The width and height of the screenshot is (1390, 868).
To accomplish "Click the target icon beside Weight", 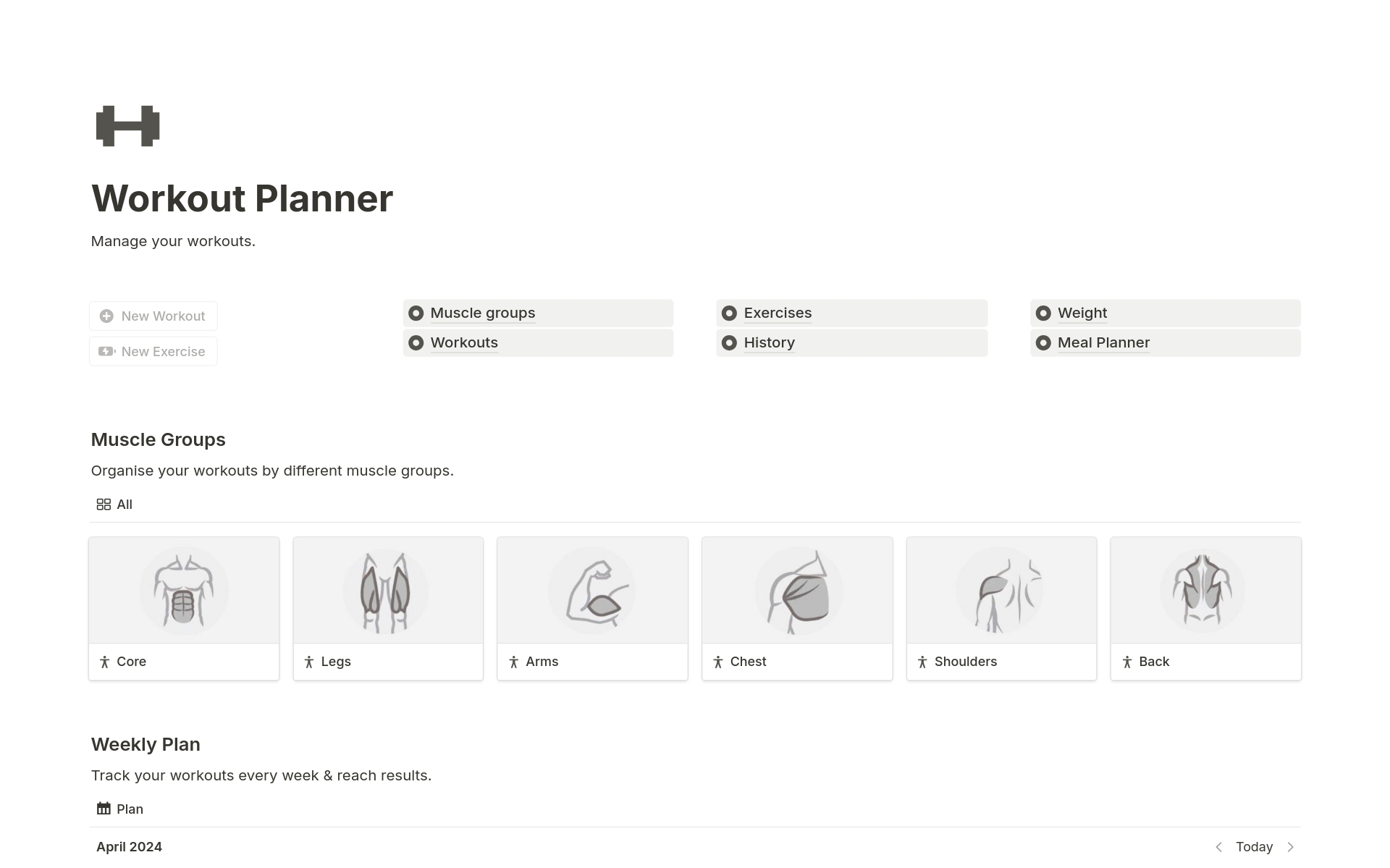I will (x=1044, y=313).
